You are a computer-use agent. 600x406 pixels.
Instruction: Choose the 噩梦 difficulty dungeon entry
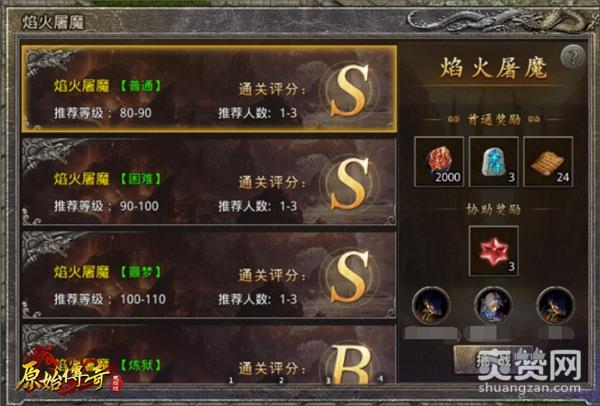[209, 275]
